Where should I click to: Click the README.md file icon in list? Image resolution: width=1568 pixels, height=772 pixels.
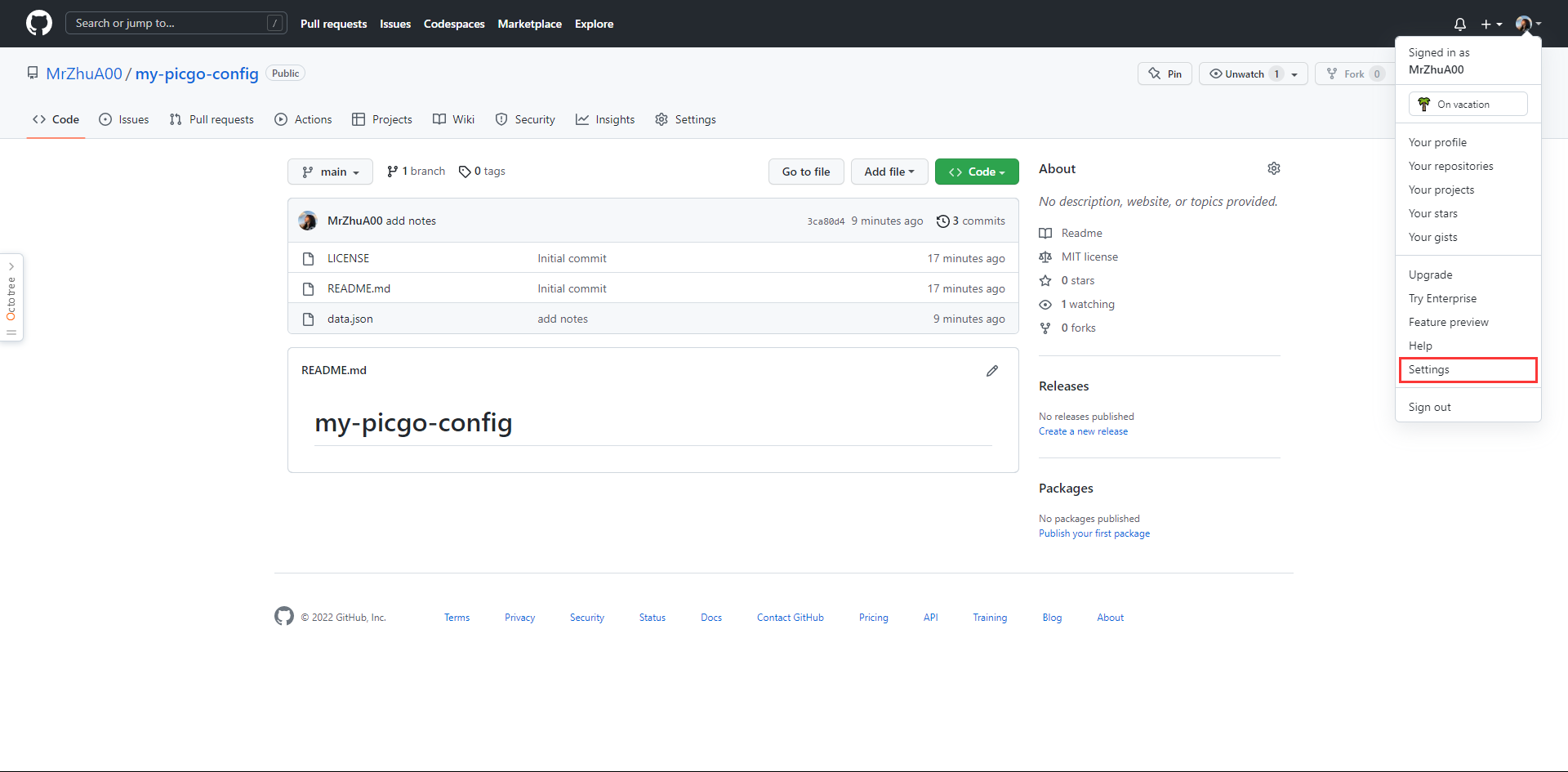point(308,288)
